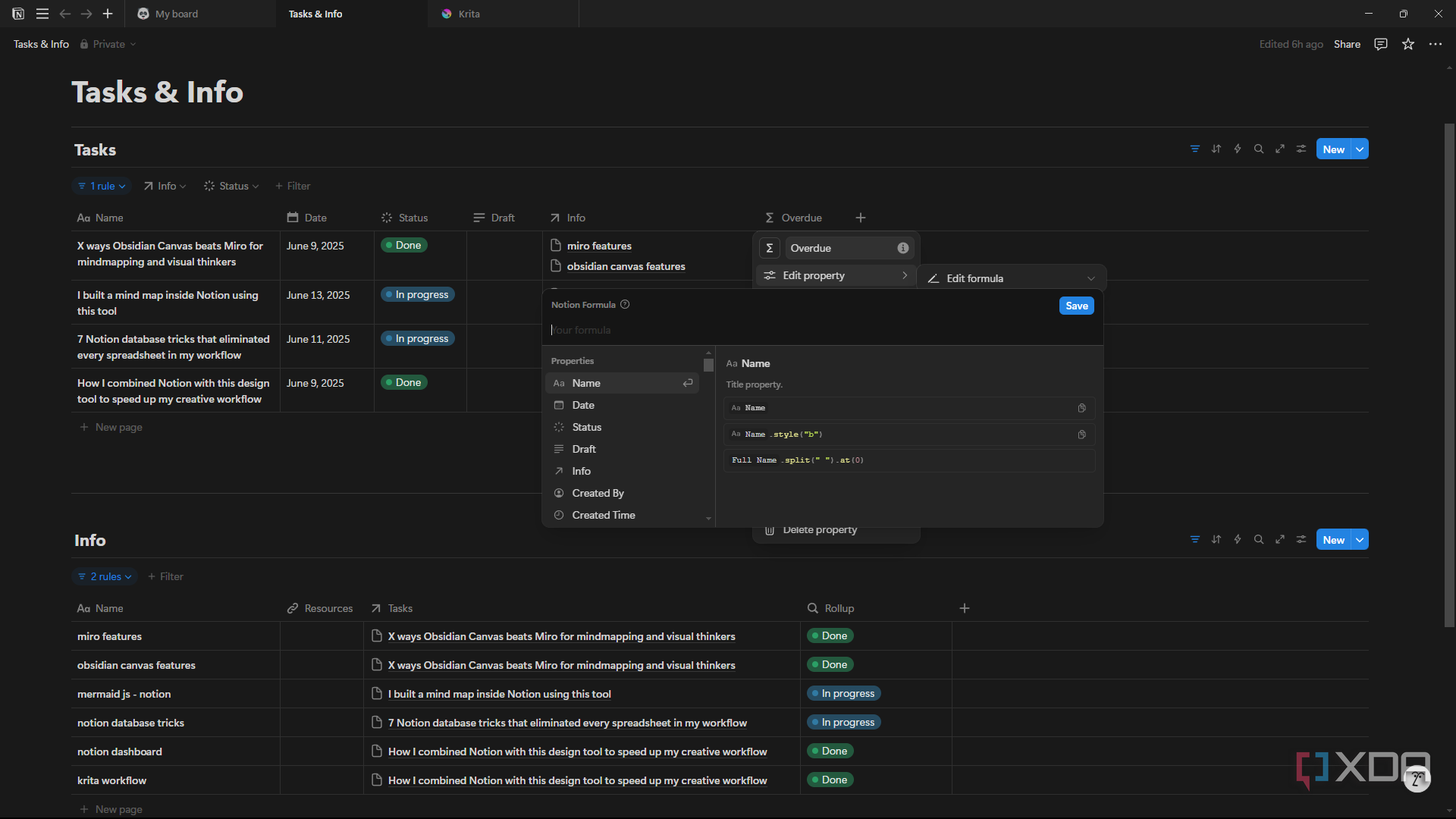Go back using the left arrow

coord(65,14)
